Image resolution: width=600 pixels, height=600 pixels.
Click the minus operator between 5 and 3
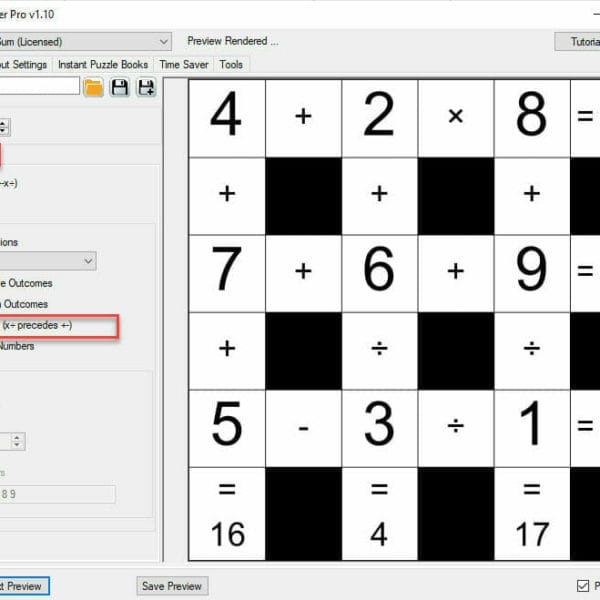click(x=303, y=428)
